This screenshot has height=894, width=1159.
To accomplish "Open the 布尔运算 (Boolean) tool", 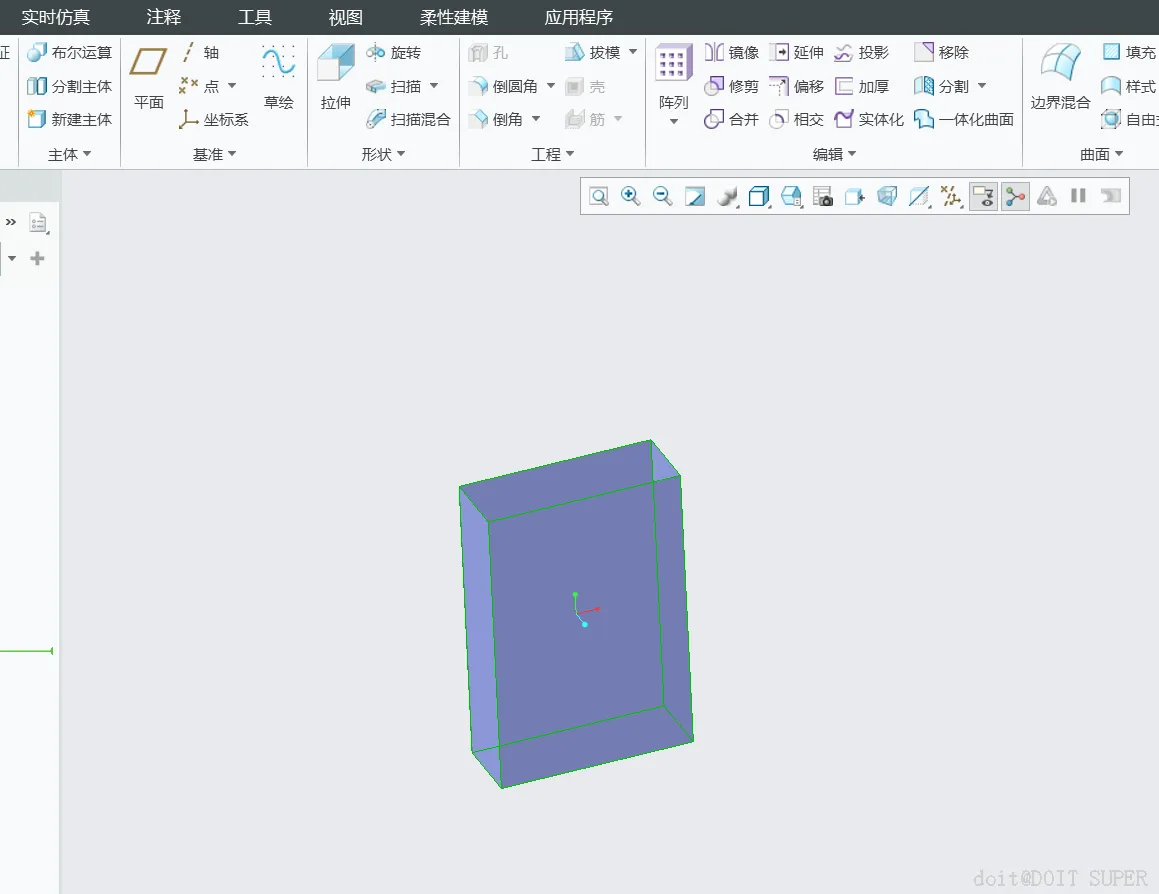I will (69, 53).
